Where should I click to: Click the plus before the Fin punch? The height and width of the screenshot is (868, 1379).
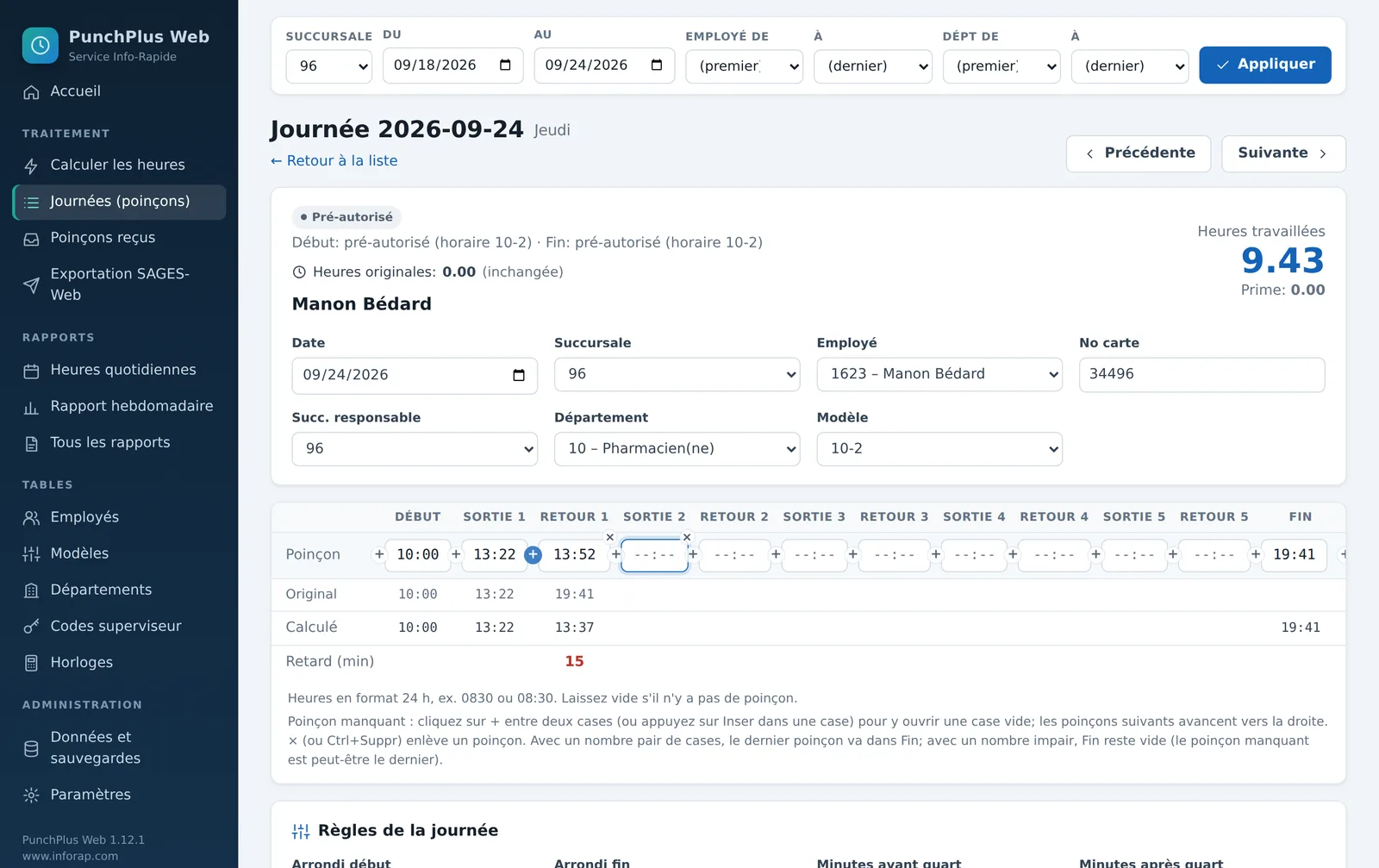[1256, 554]
